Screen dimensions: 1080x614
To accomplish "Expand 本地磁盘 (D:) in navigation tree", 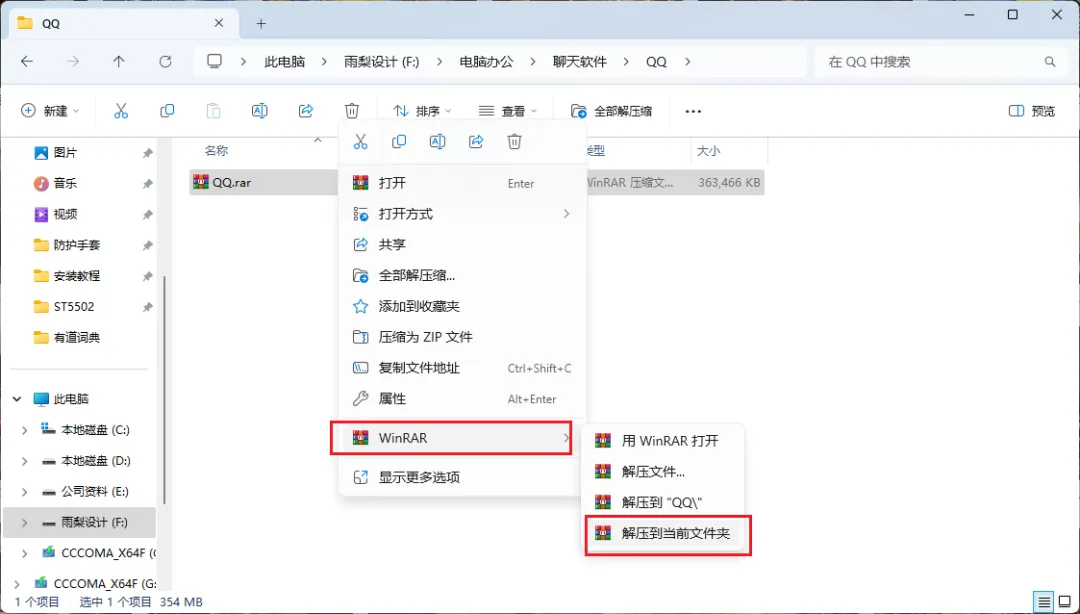I will pos(25,461).
